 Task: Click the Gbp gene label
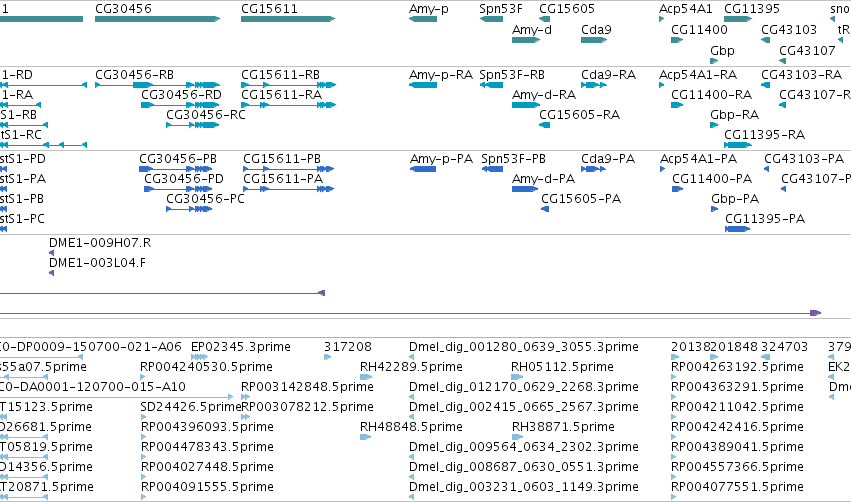pyautogui.click(x=722, y=50)
